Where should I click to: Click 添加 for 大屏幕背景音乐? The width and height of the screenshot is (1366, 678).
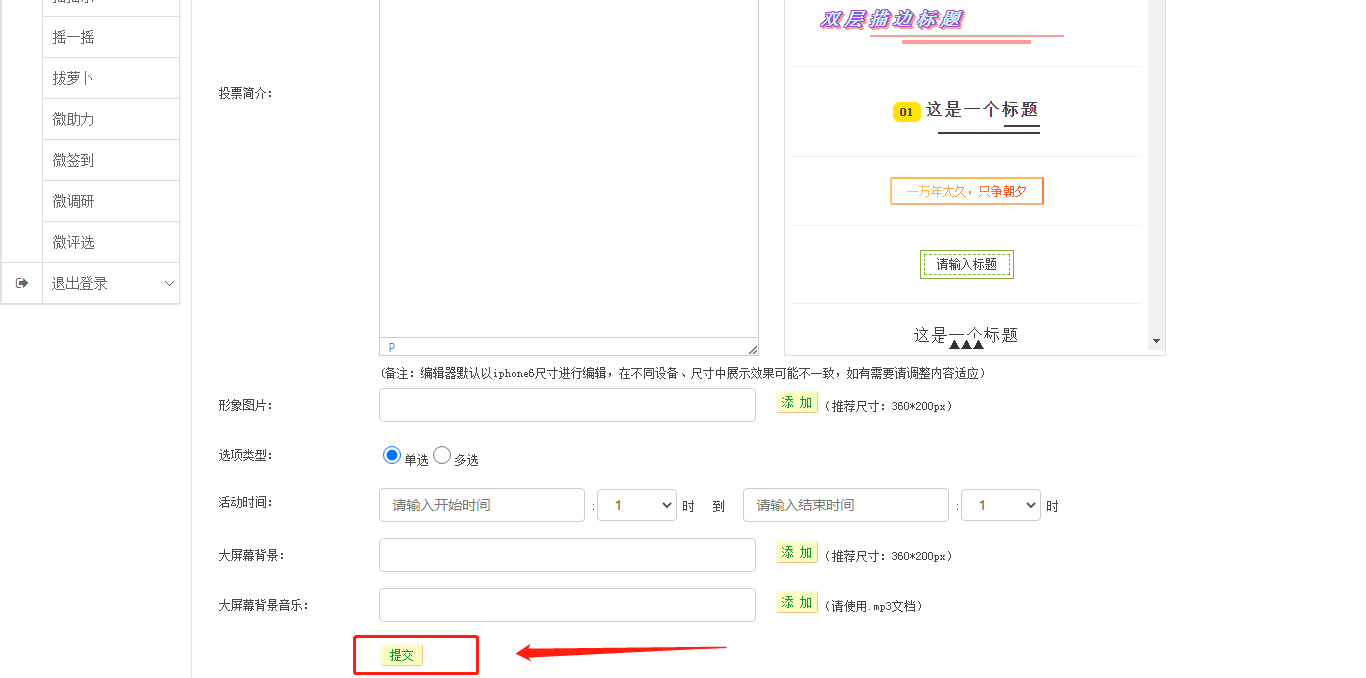tap(797, 603)
